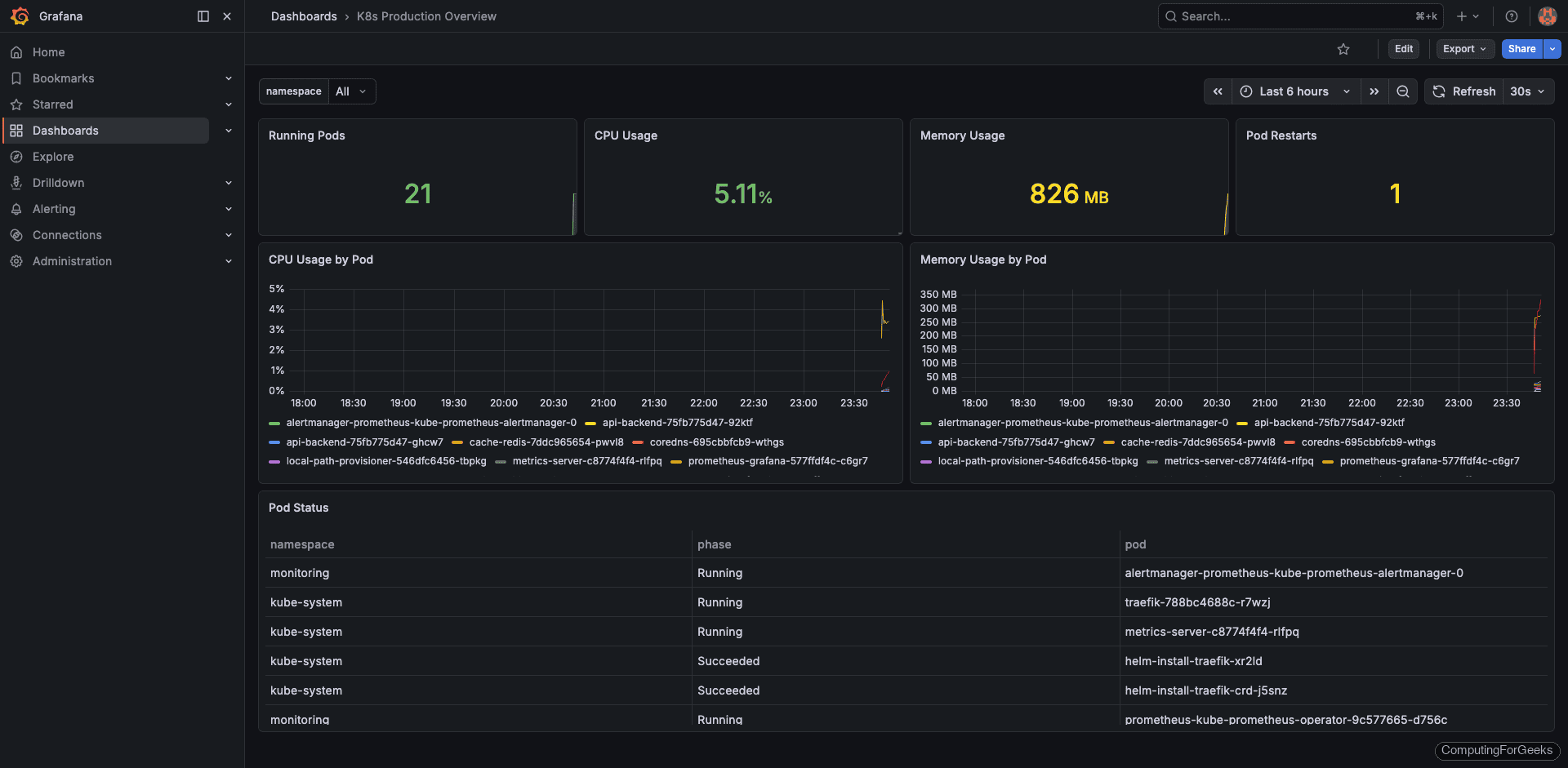Image resolution: width=1568 pixels, height=768 pixels.
Task: Open the Explore section
Action: [x=53, y=156]
